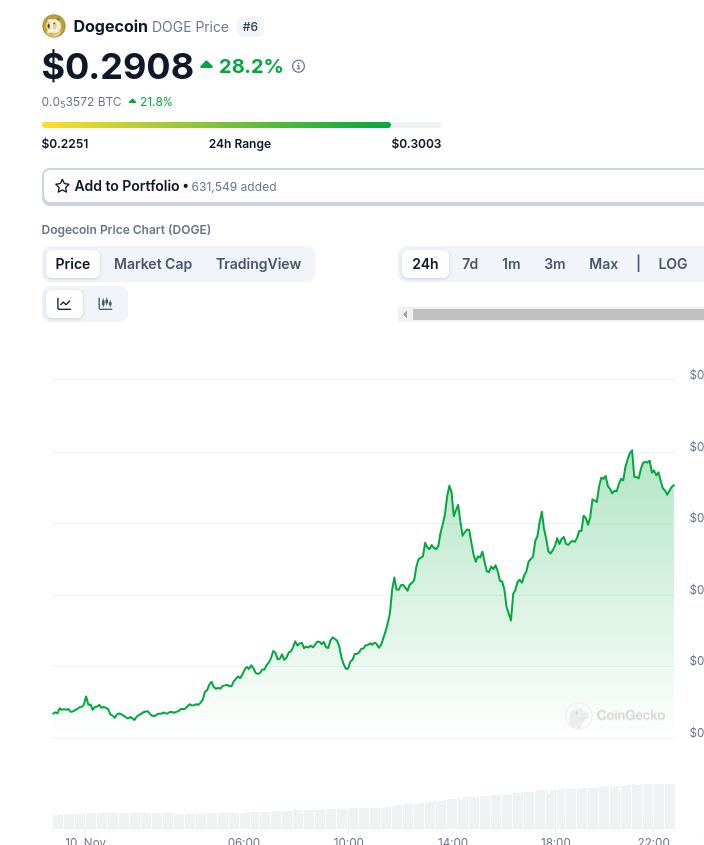This screenshot has width=704, height=845.
Task: Click the 24h Range progress bar
Action: pyautogui.click(x=241, y=125)
